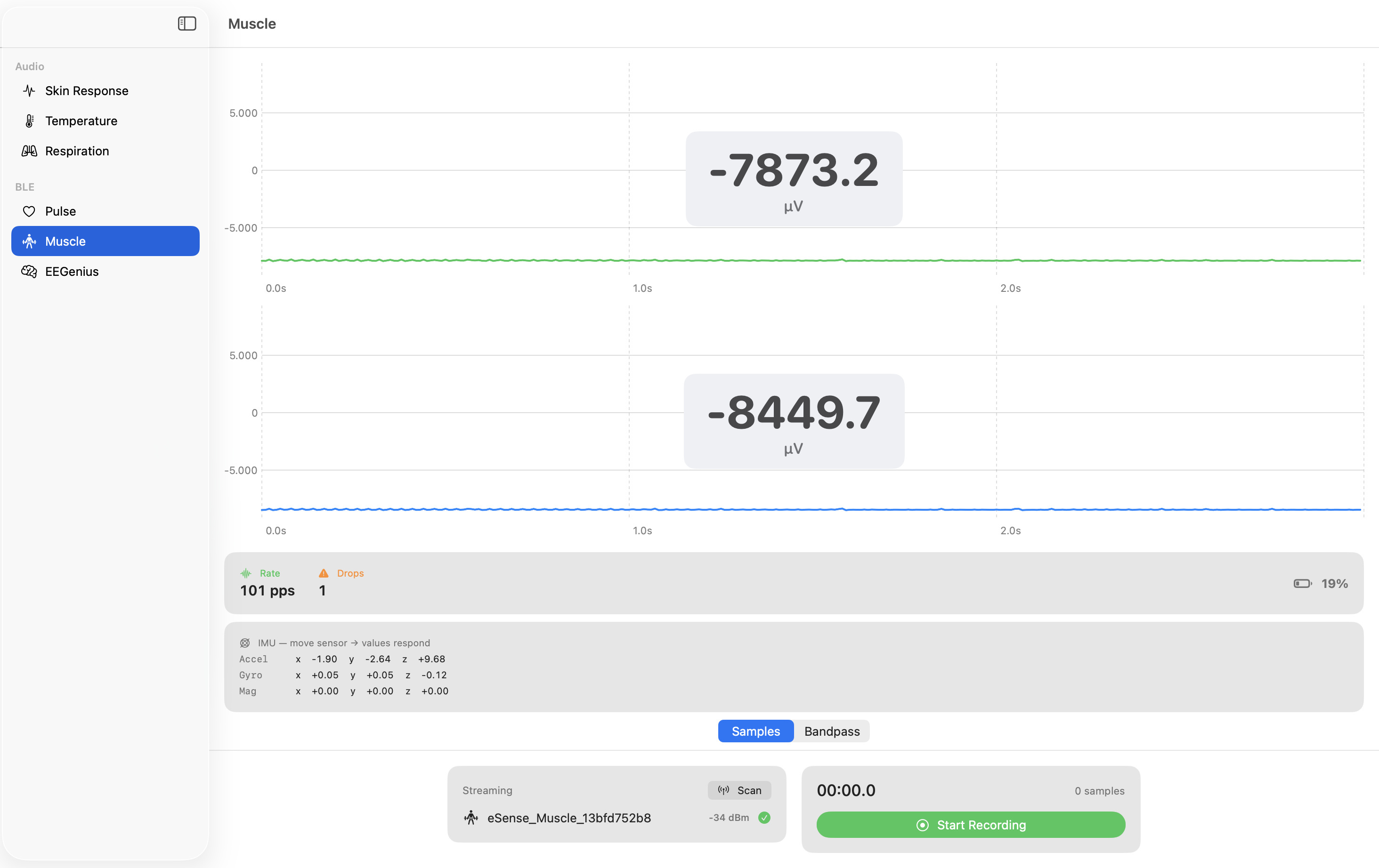Click the eSense_Muscle device figure icon
The width and height of the screenshot is (1379, 868).
tap(471, 818)
